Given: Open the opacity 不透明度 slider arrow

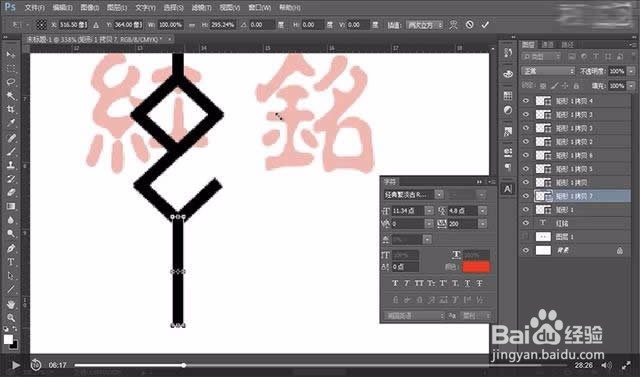Looking at the screenshot, I should pos(631,71).
